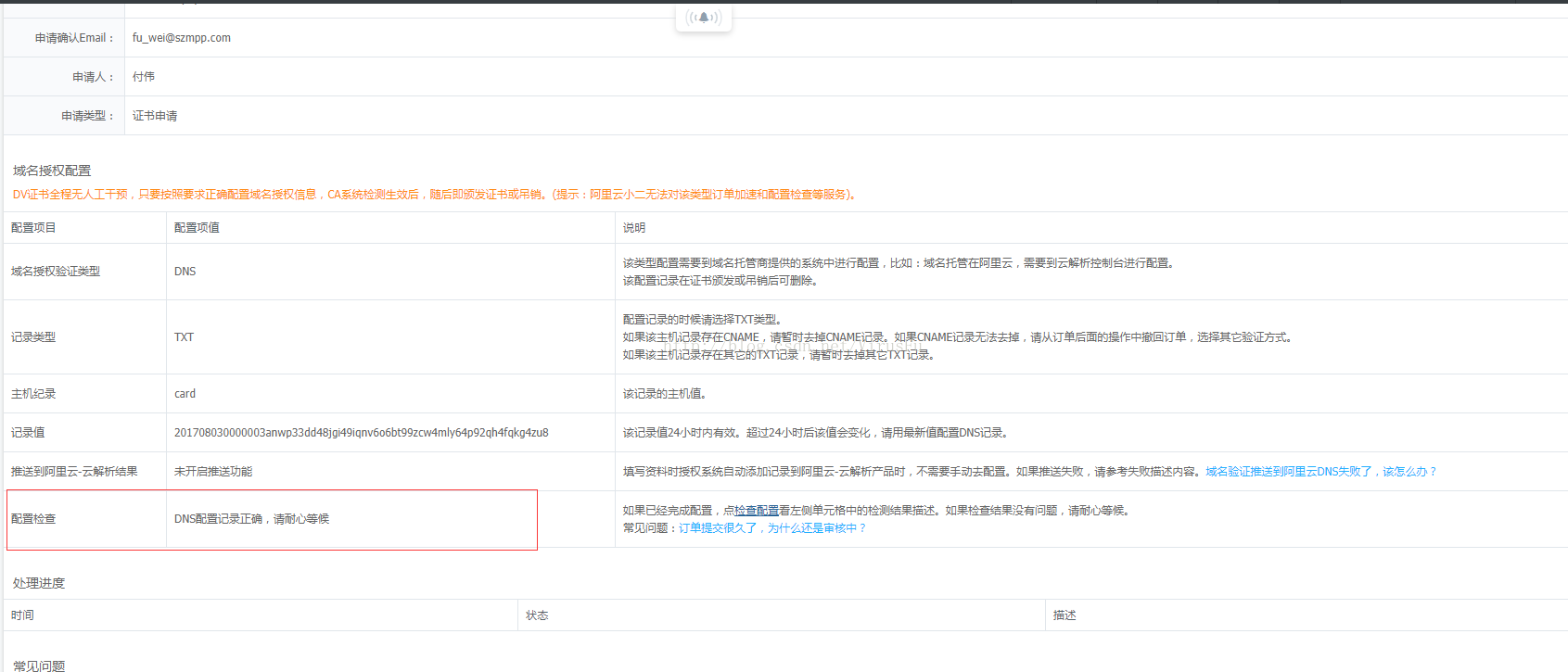Viewport: 1568px width, 672px height.
Task: Click the 说明 column header
Action: pos(634,228)
